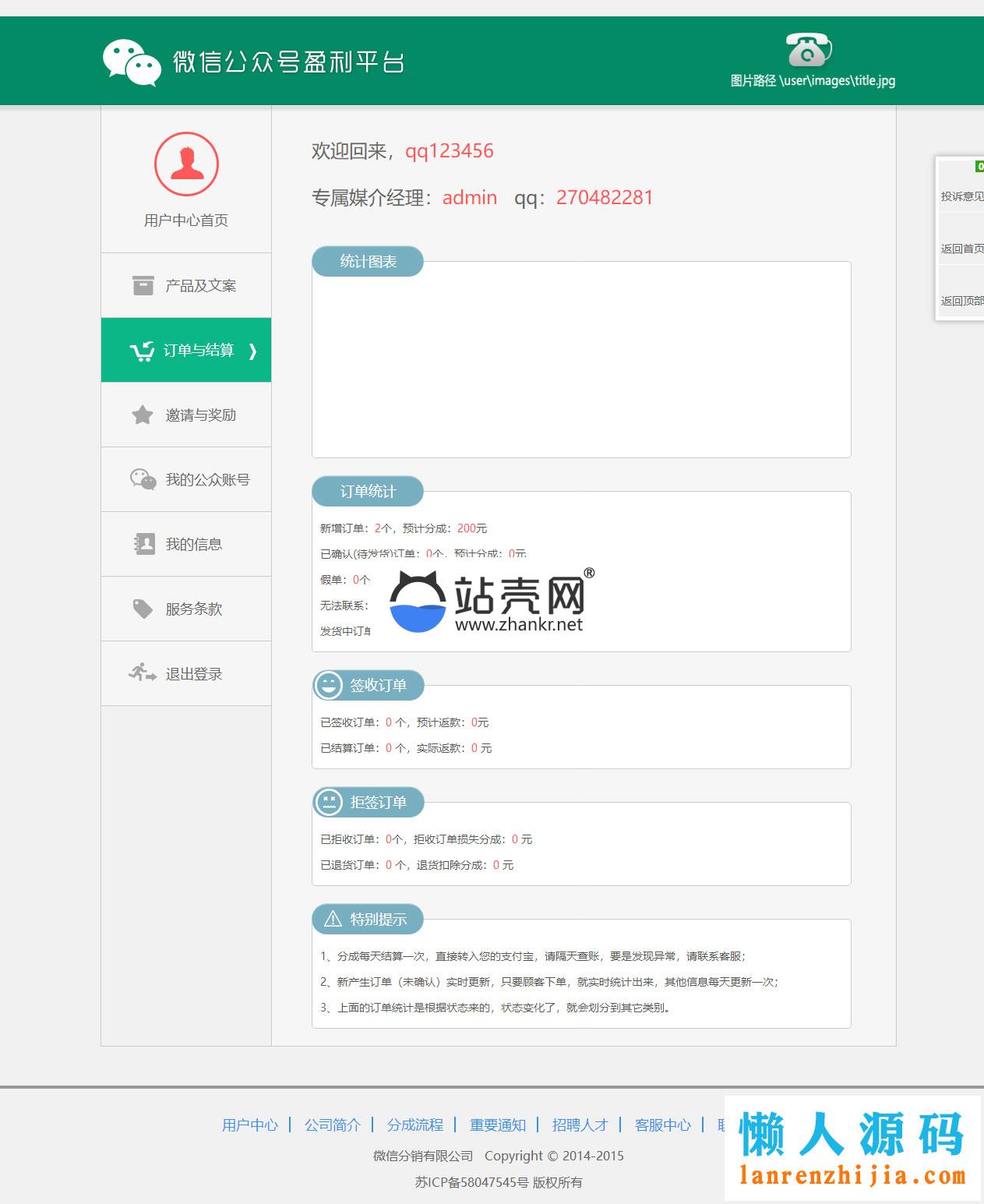Expand the chevron arrow on 订单与结算
Screen dimensions: 984x1204
pyautogui.click(x=252, y=351)
